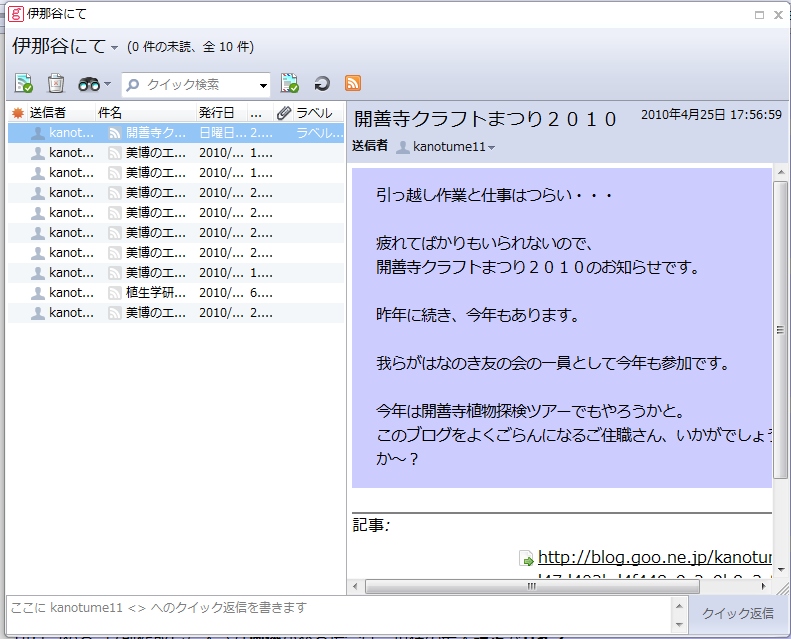Sort by the 発行日 column header

(x=216, y=113)
